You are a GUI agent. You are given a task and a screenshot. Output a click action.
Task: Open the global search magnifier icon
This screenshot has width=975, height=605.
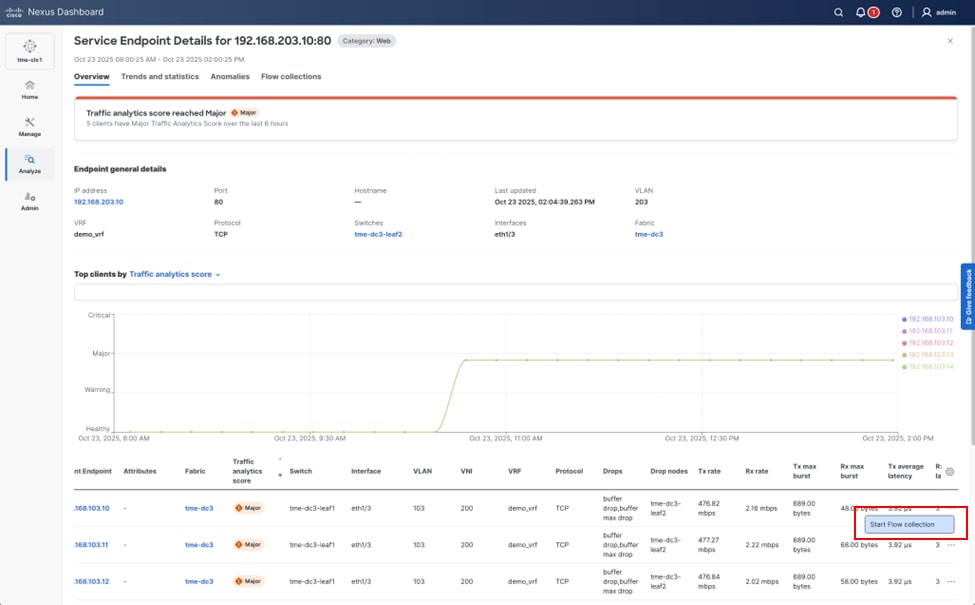point(838,12)
